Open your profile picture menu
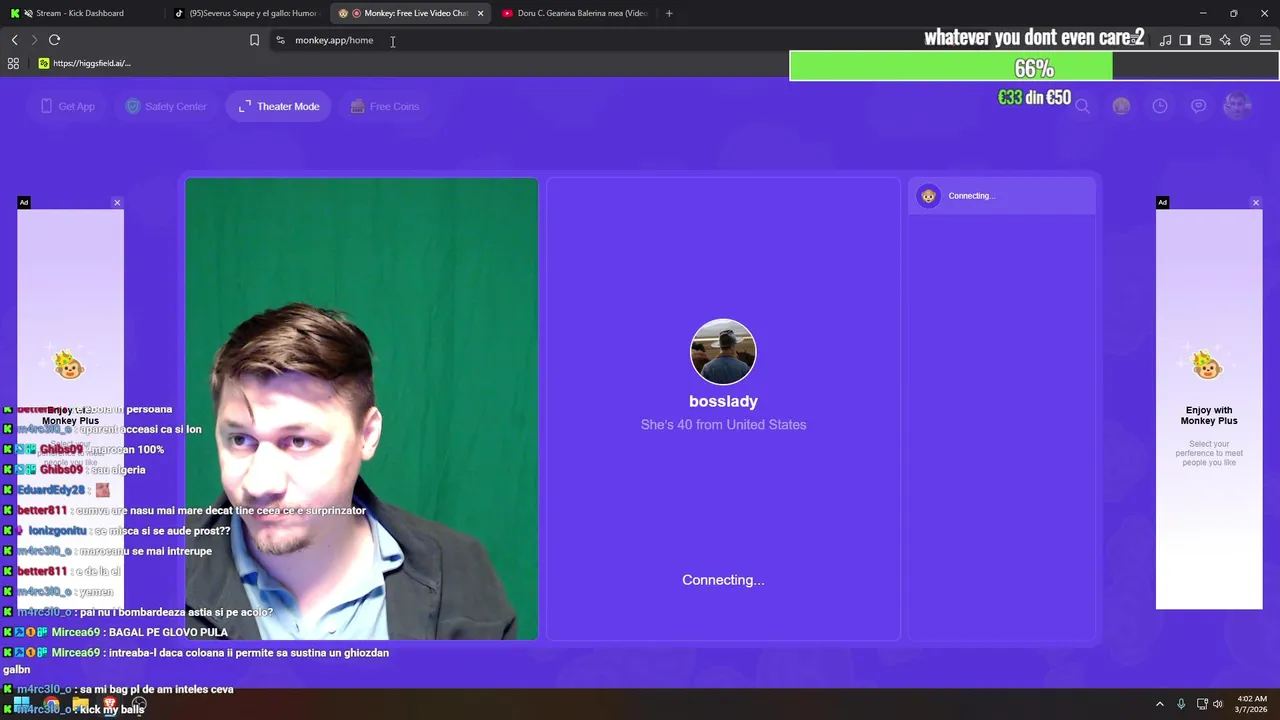Image resolution: width=1280 pixels, height=720 pixels. [1238, 106]
